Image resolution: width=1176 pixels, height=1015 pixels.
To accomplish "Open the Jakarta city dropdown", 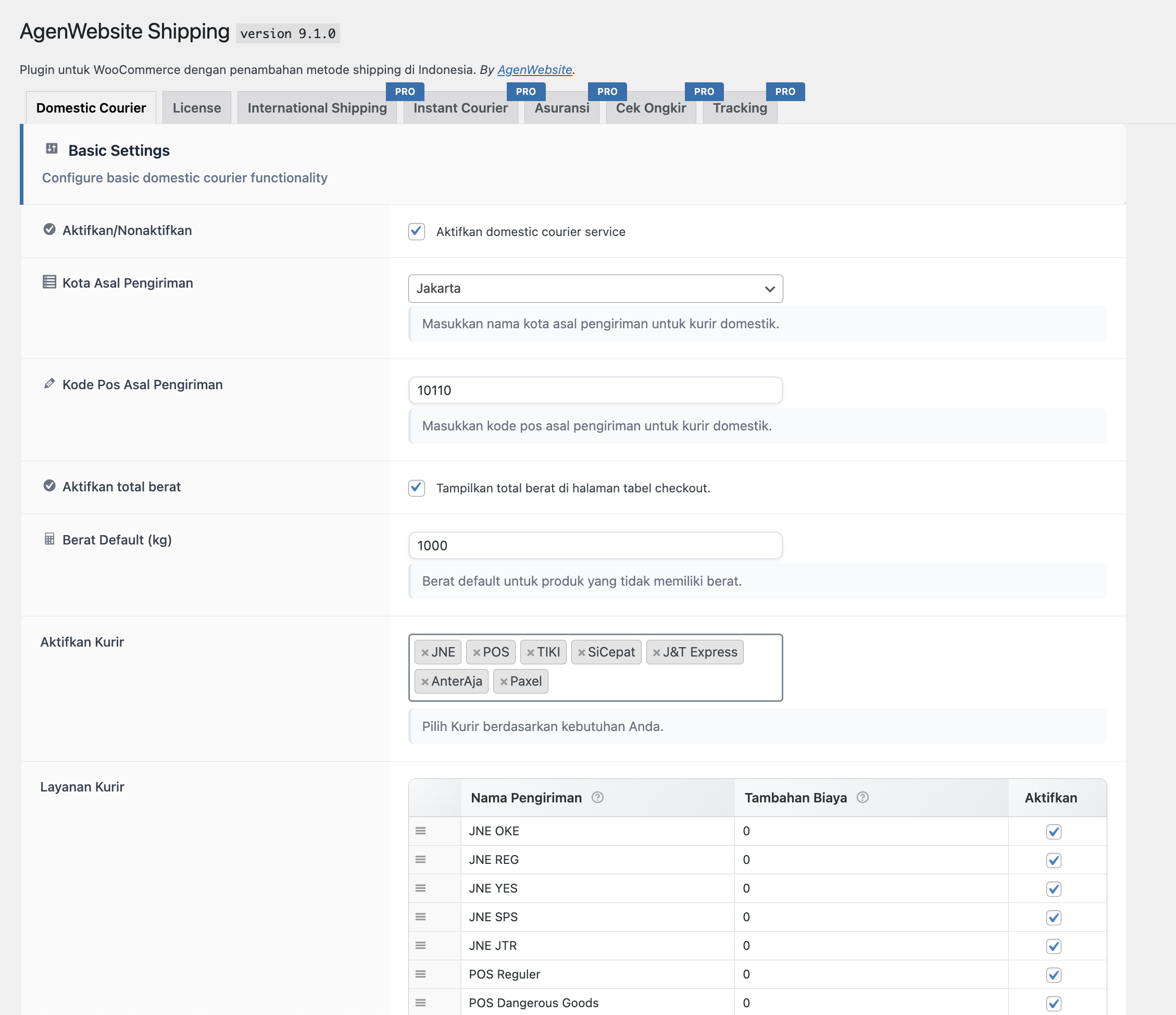I will pyautogui.click(x=595, y=288).
